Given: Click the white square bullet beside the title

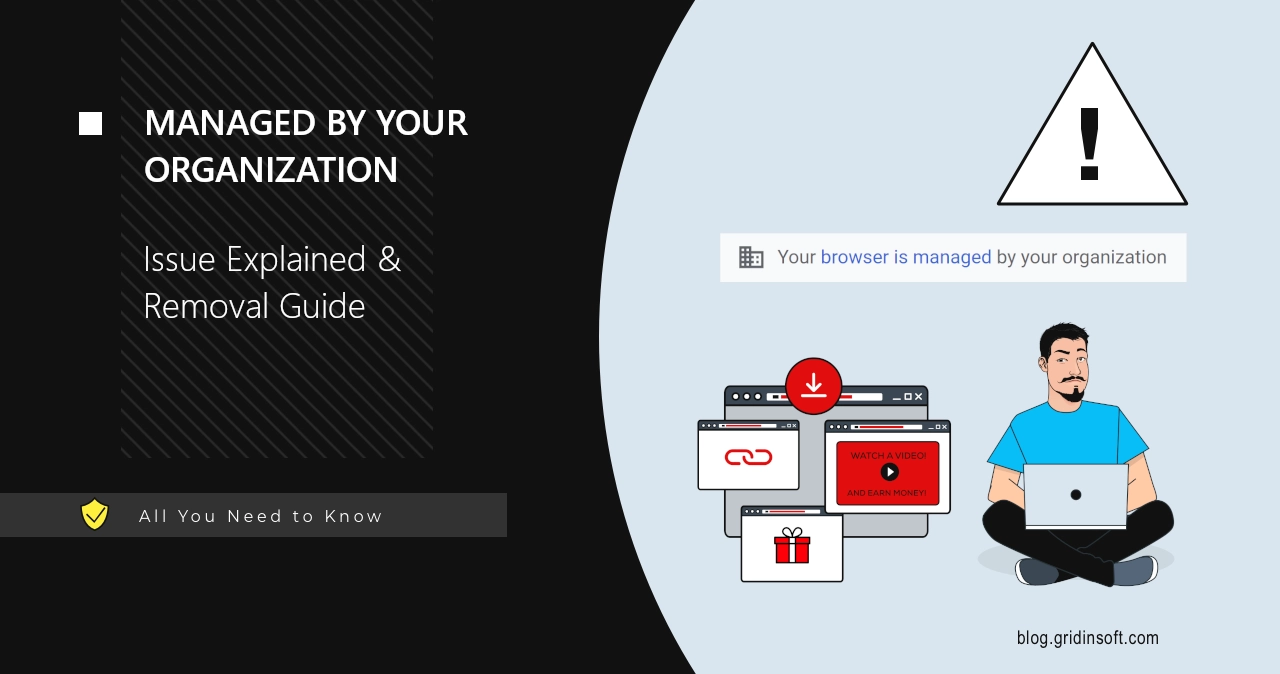Looking at the screenshot, I should 90,122.
